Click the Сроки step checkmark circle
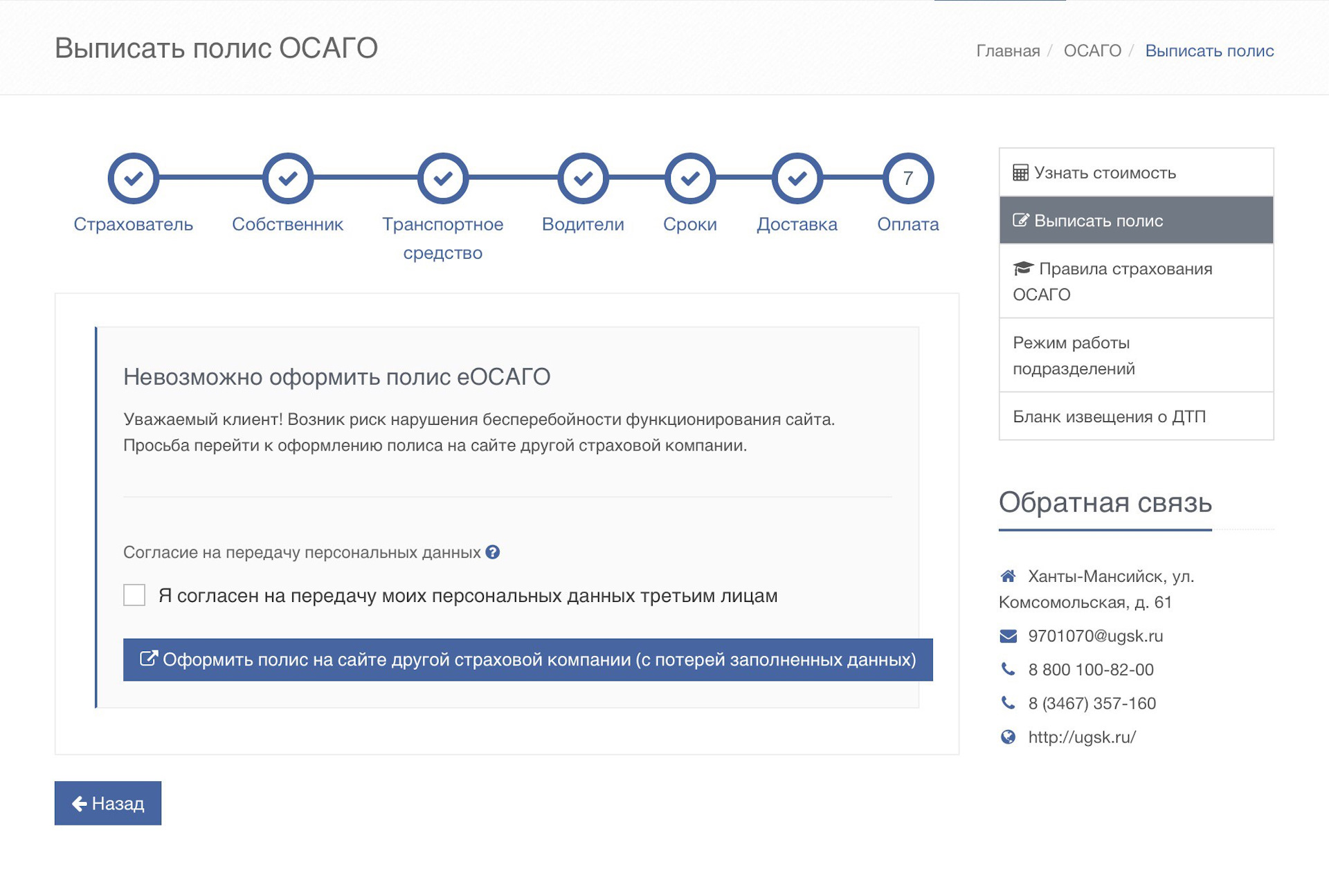This screenshot has height=896, width=1329. [x=690, y=179]
